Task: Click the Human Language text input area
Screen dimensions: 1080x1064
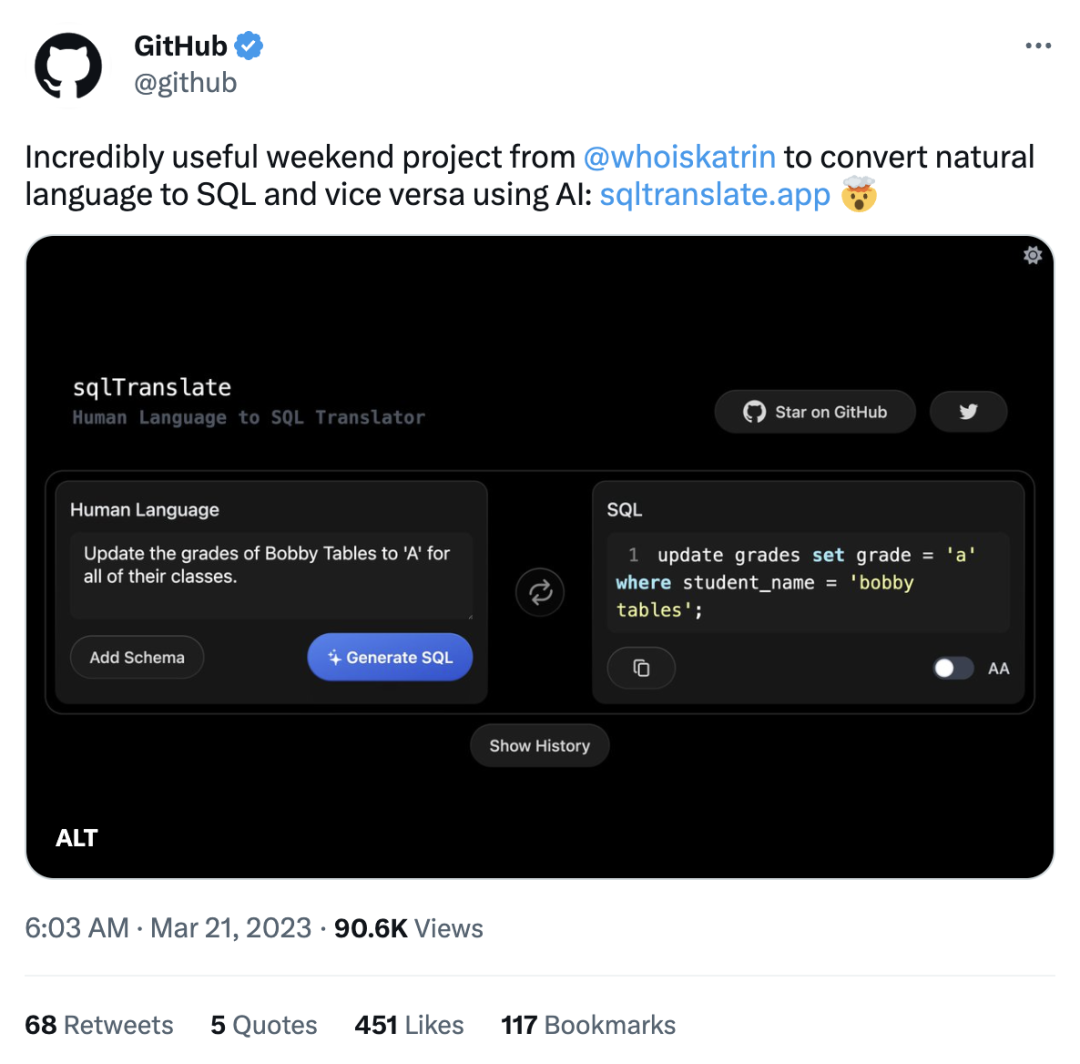Action: (271, 575)
